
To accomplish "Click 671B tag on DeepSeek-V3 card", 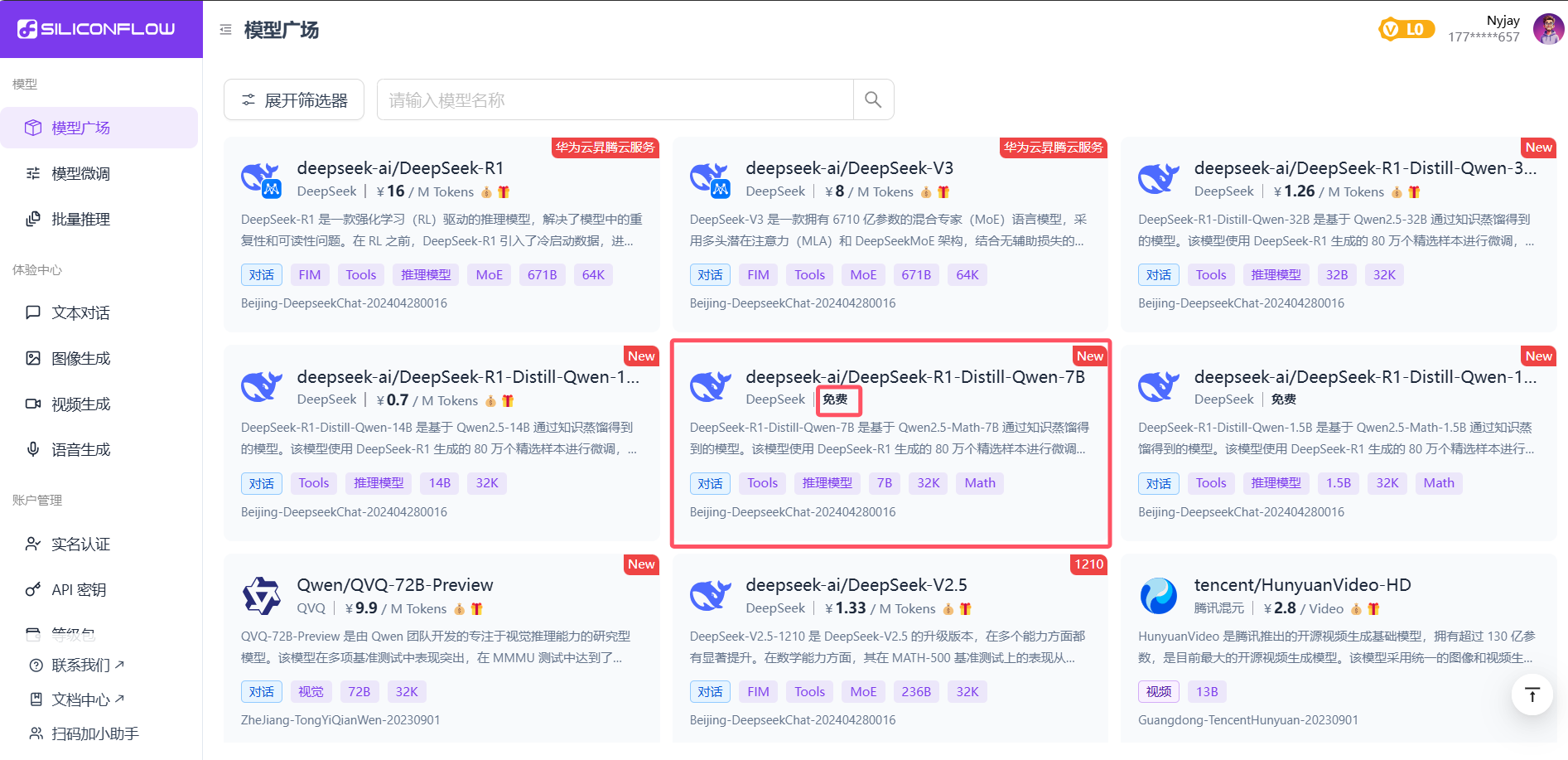I will [x=915, y=275].
